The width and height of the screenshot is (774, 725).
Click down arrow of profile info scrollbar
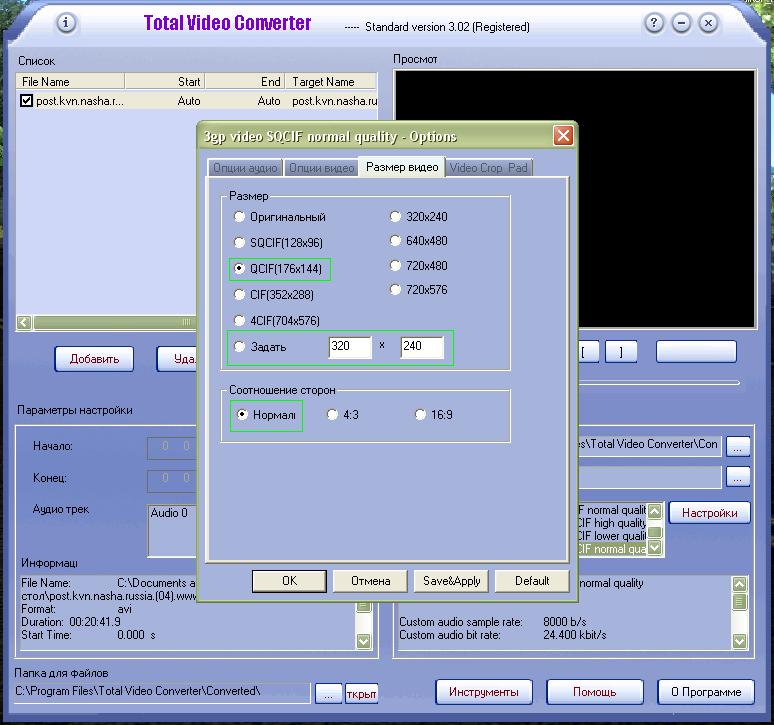[x=739, y=641]
